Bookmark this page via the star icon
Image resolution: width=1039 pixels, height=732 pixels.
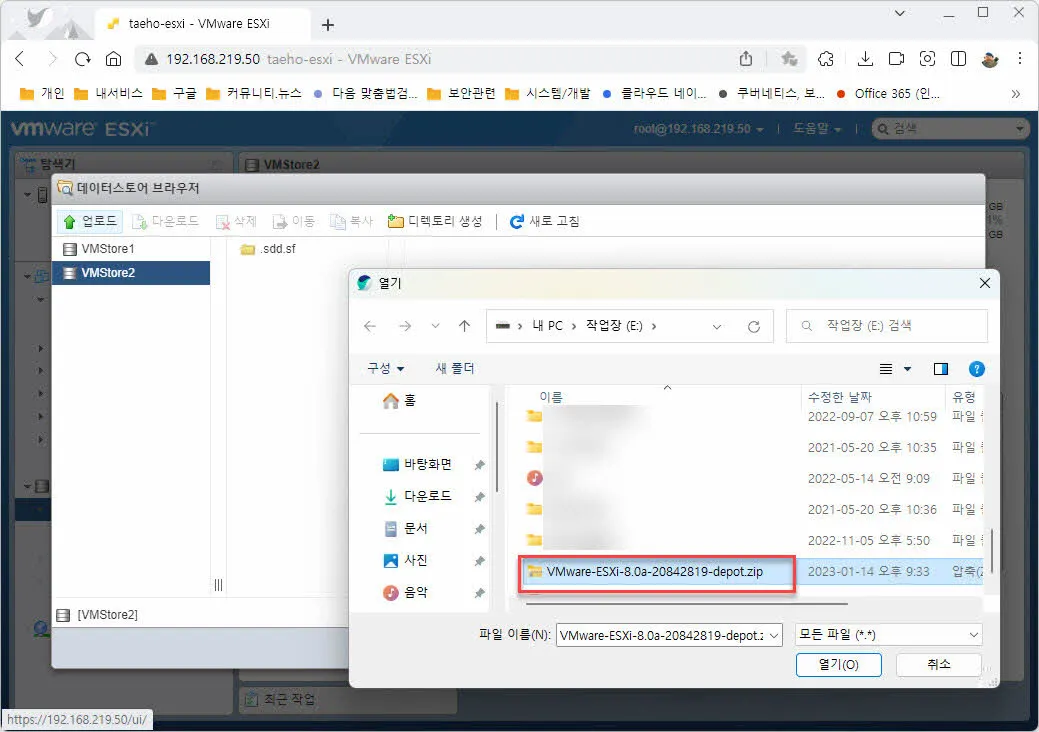coord(786,59)
